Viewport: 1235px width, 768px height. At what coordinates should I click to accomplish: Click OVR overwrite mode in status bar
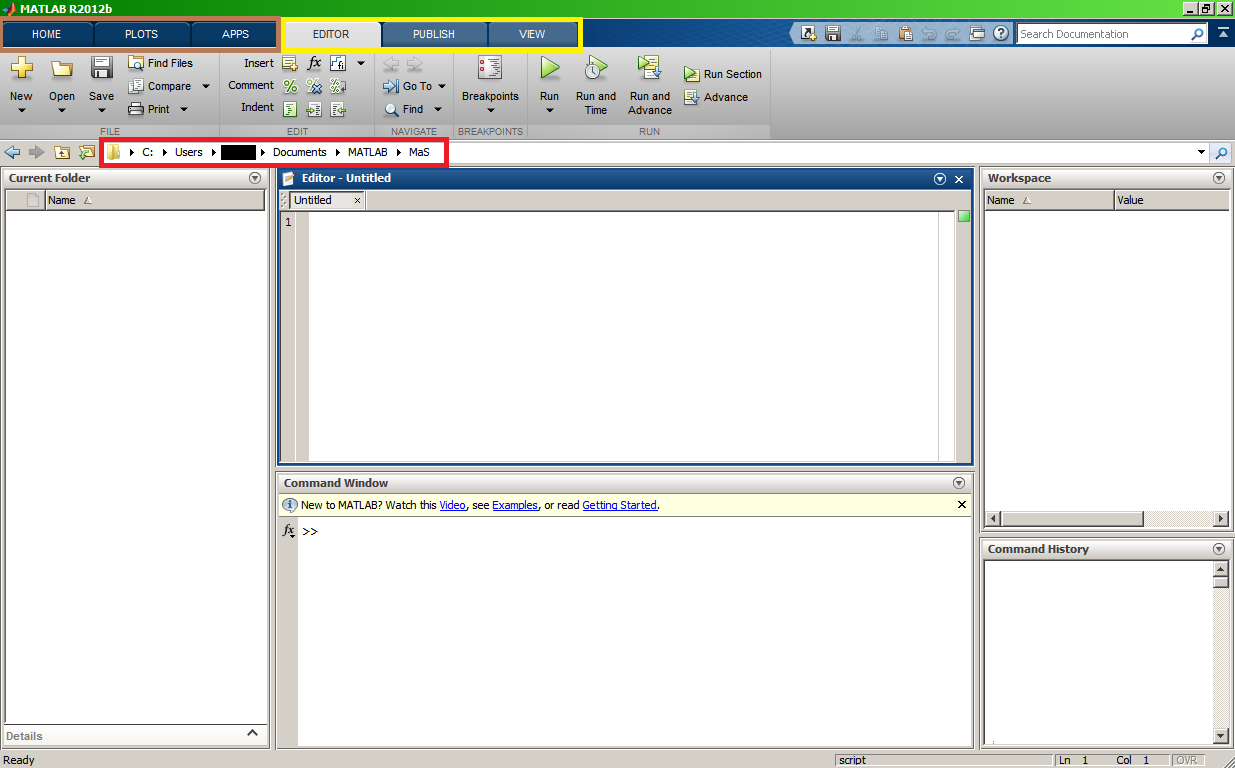tap(1187, 760)
